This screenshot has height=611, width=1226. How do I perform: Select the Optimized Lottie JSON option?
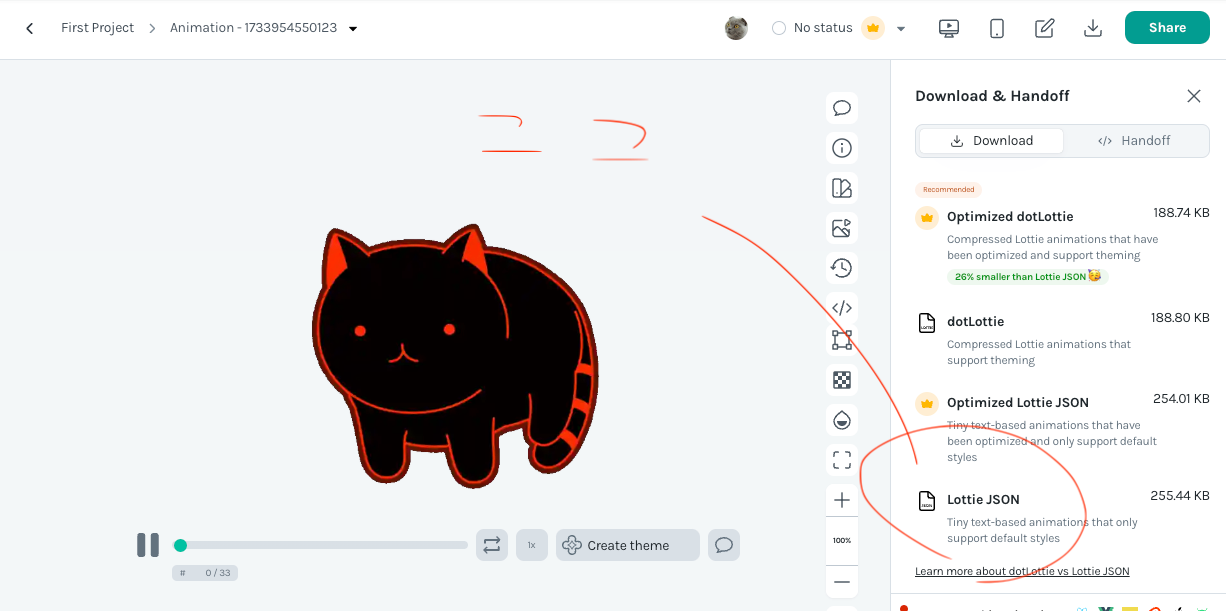tap(1062, 428)
